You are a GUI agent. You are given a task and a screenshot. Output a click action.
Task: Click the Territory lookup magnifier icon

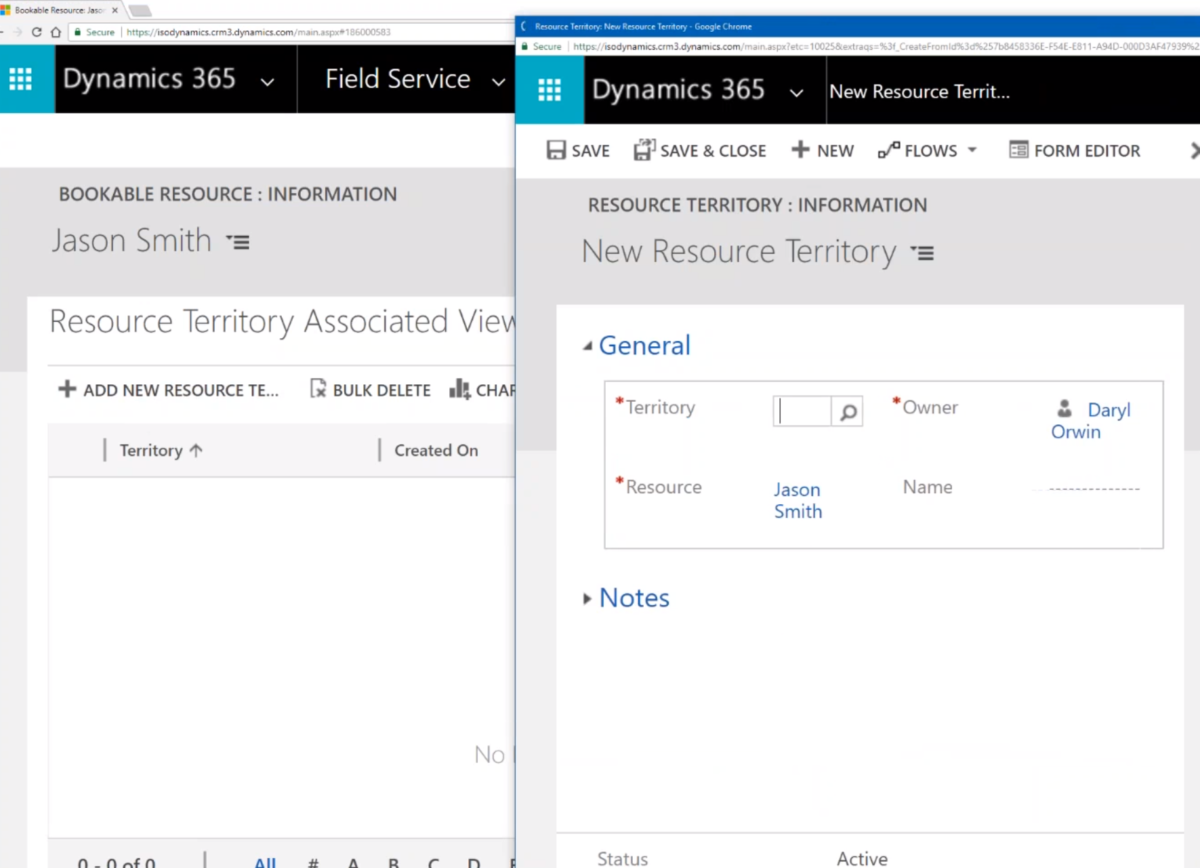[848, 412]
